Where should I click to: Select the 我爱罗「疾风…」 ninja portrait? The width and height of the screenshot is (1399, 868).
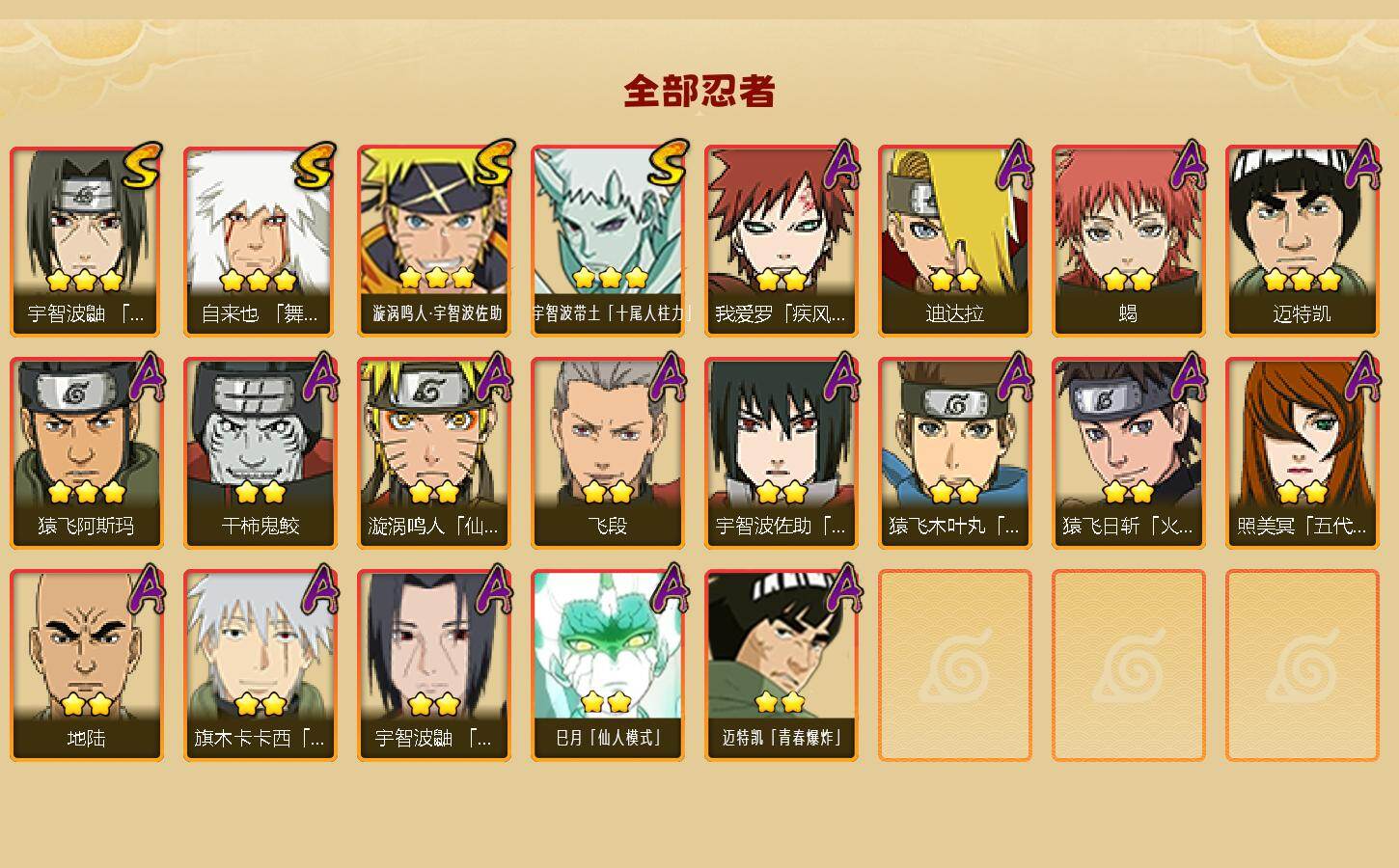click(x=781, y=241)
